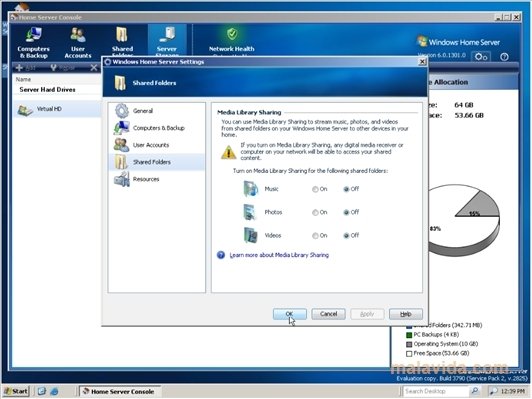Launch Internet Explorer quick launch icon
This screenshot has height=399, width=532.
coord(54,391)
